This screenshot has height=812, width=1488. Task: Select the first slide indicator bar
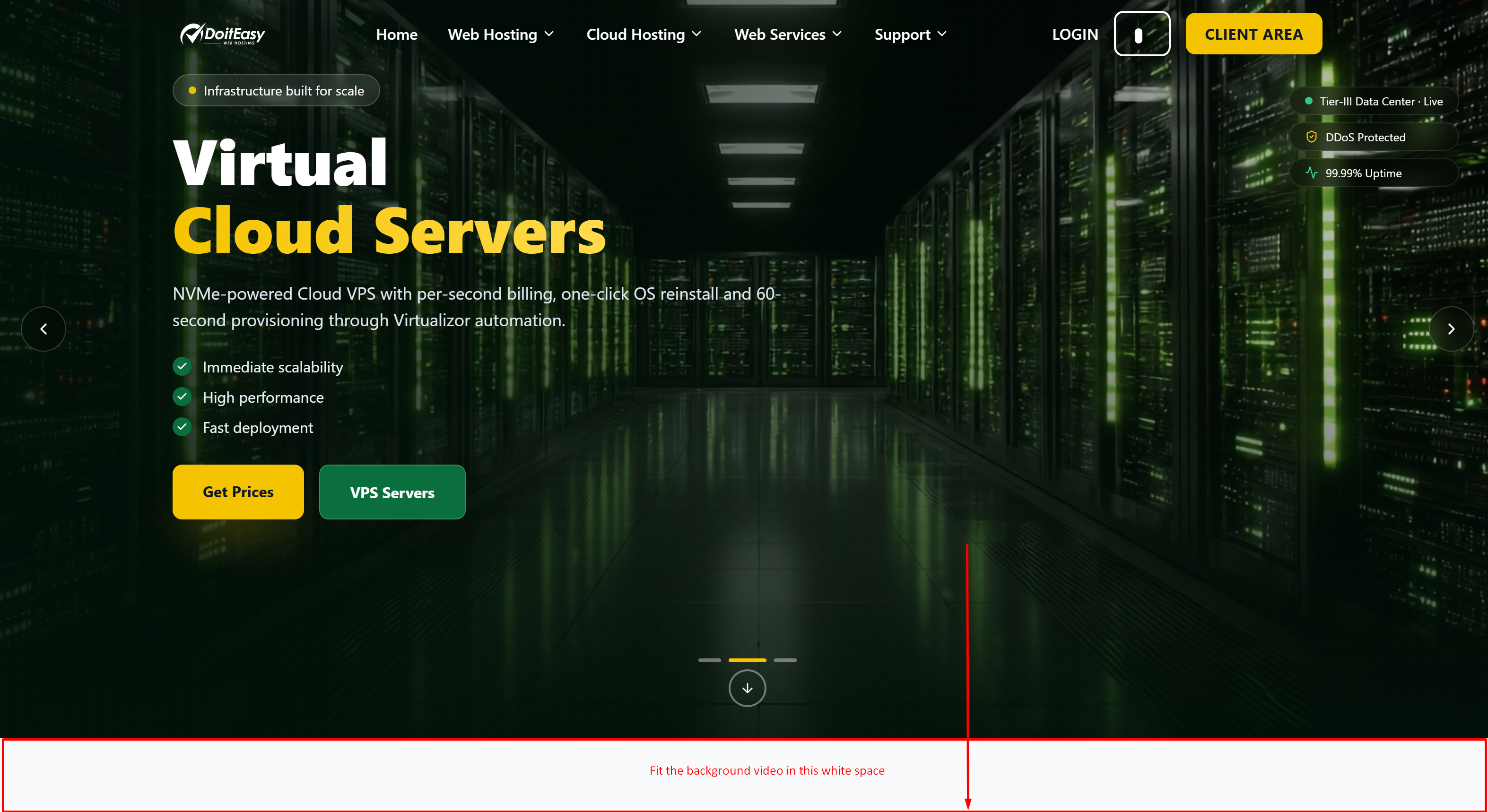[709, 660]
